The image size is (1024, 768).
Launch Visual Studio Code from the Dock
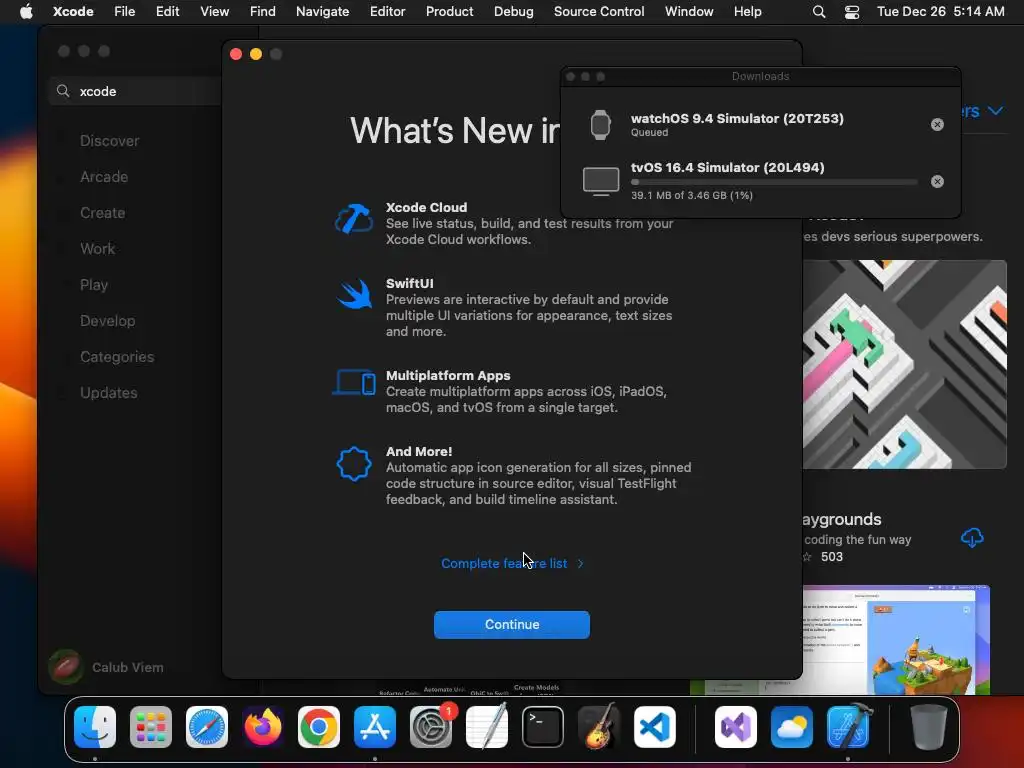pos(654,727)
